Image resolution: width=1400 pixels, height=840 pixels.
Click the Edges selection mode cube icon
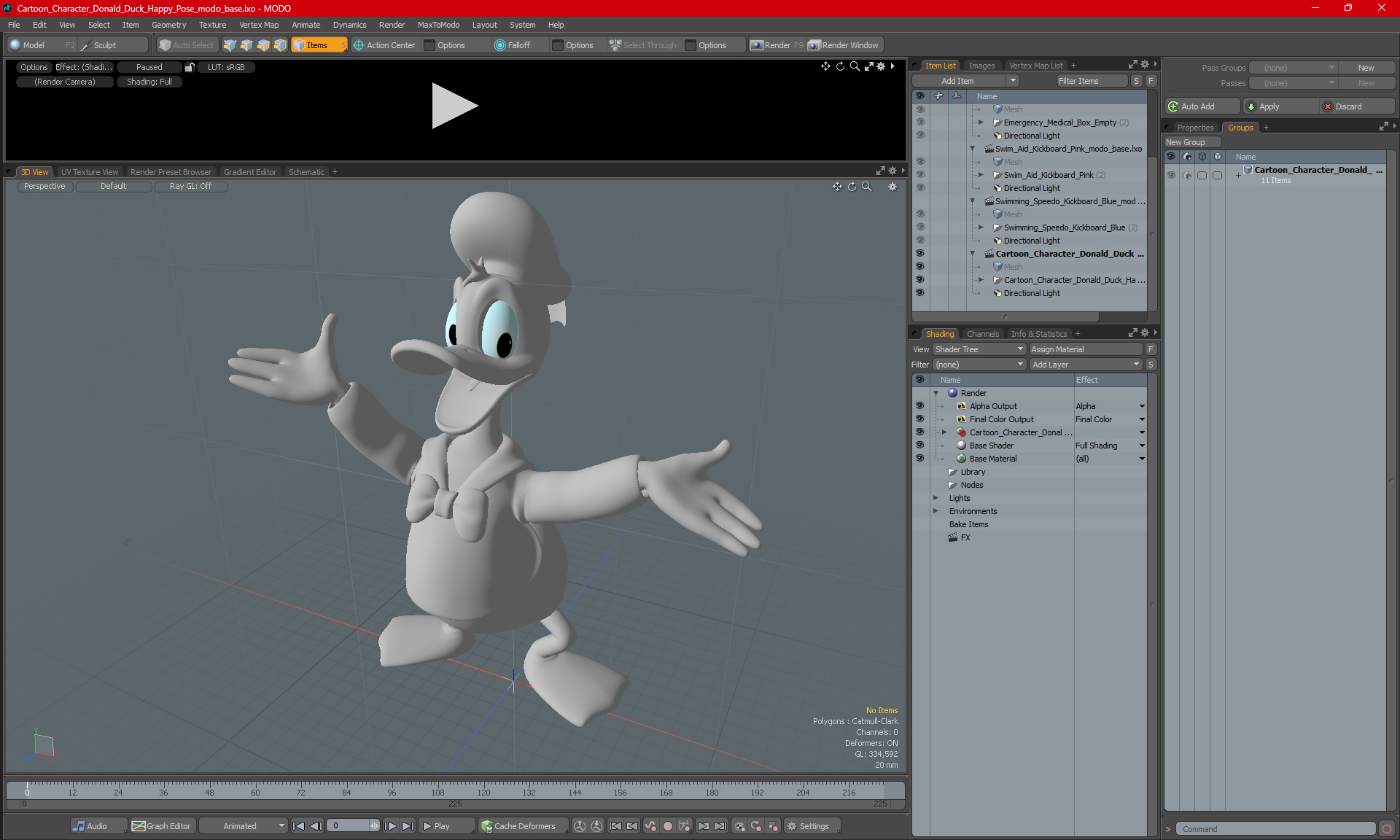tap(246, 45)
